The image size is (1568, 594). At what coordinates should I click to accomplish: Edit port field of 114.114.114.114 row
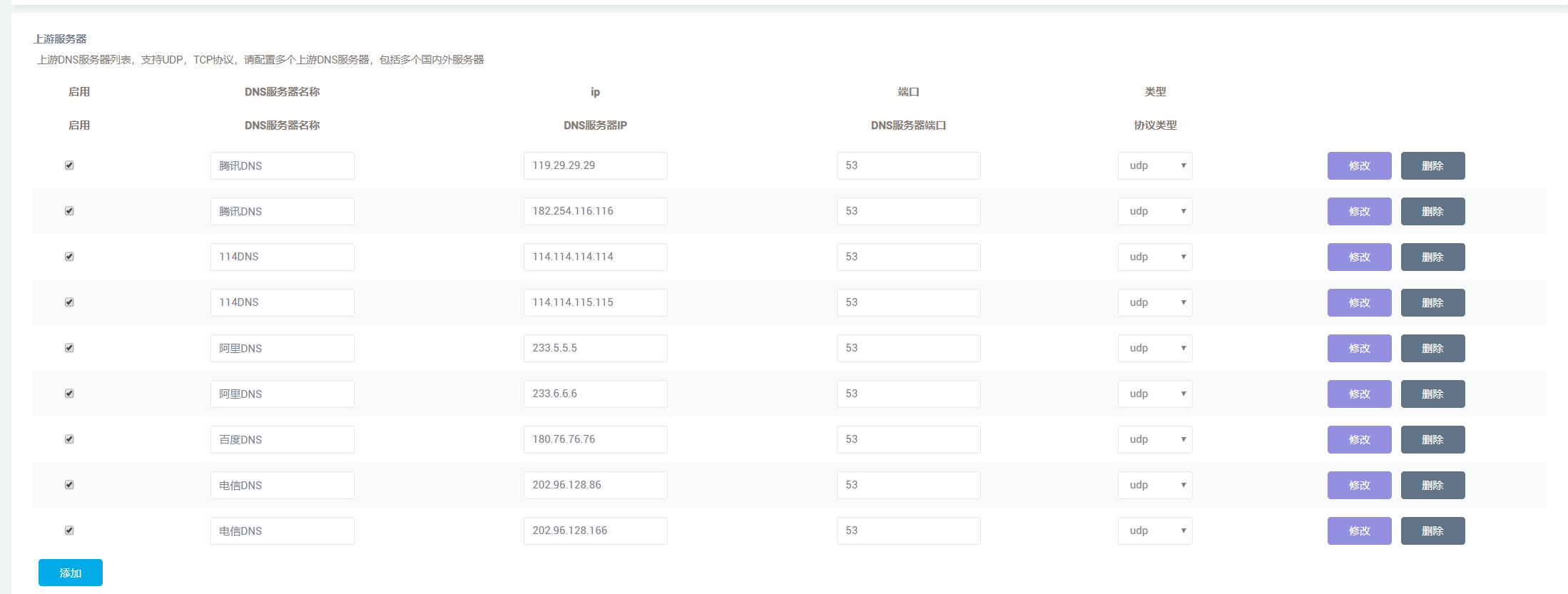(x=909, y=257)
